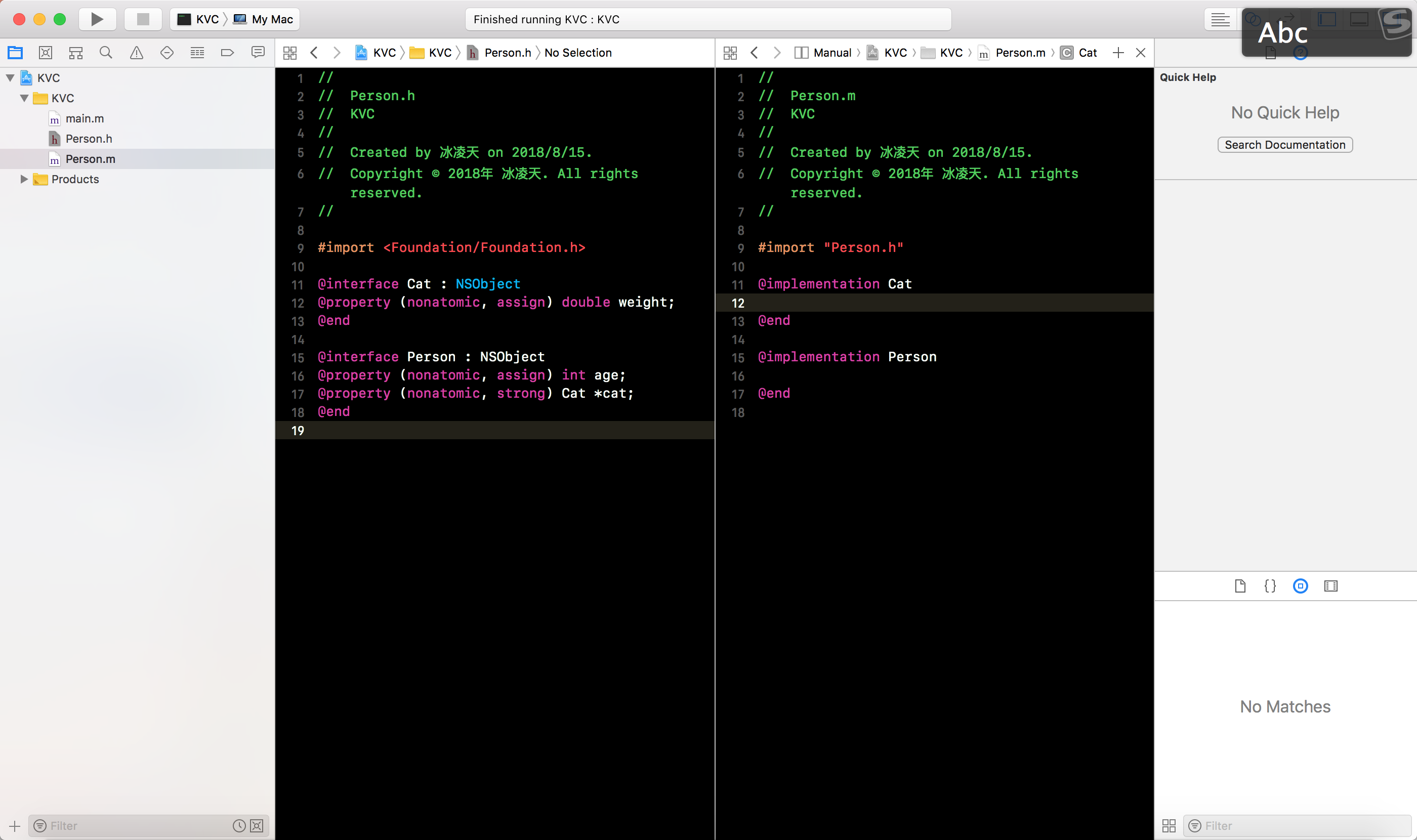Show the Breakpoint navigator icon
This screenshot has width=1417, height=840.
tap(227, 53)
